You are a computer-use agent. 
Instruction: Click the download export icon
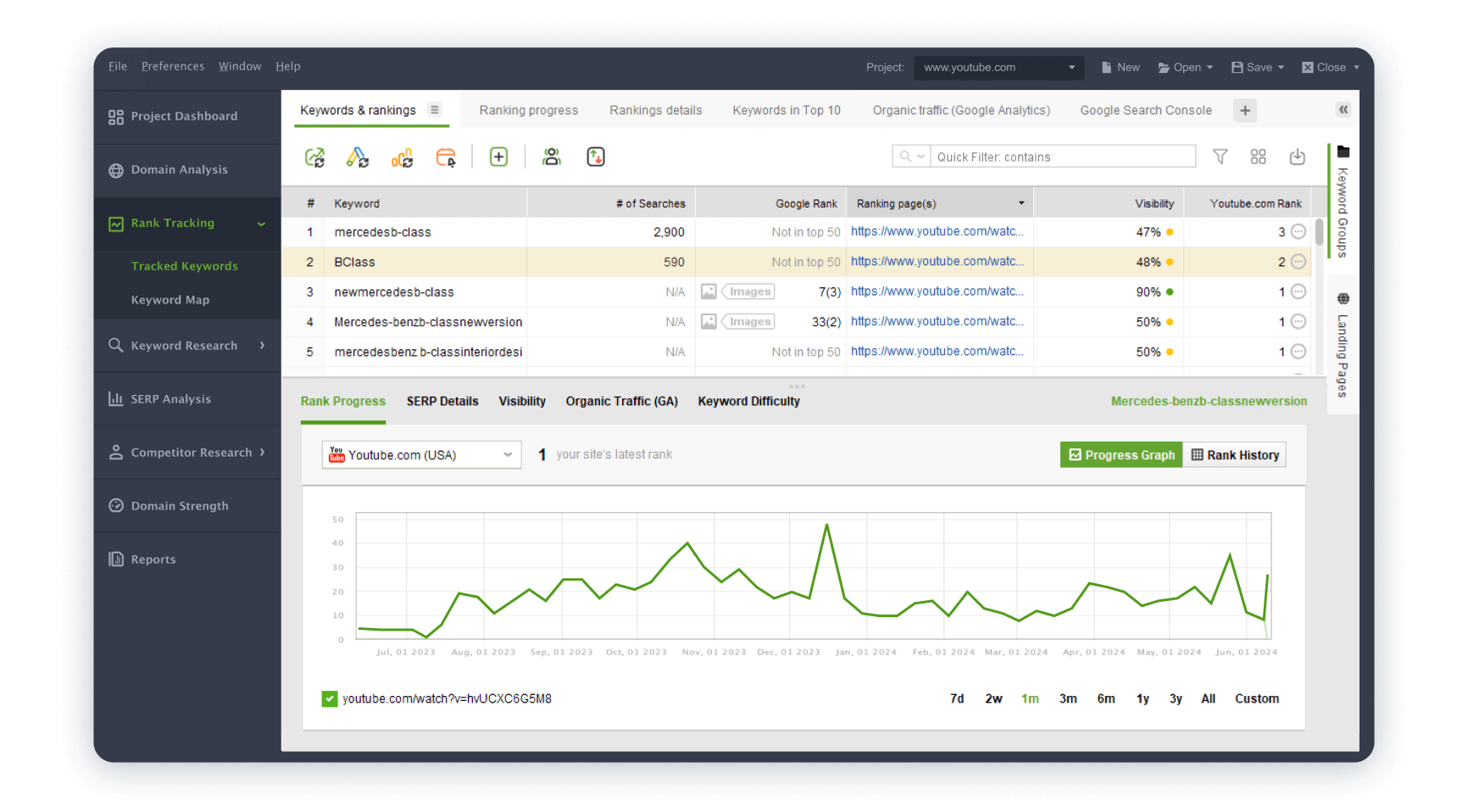tap(1297, 157)
